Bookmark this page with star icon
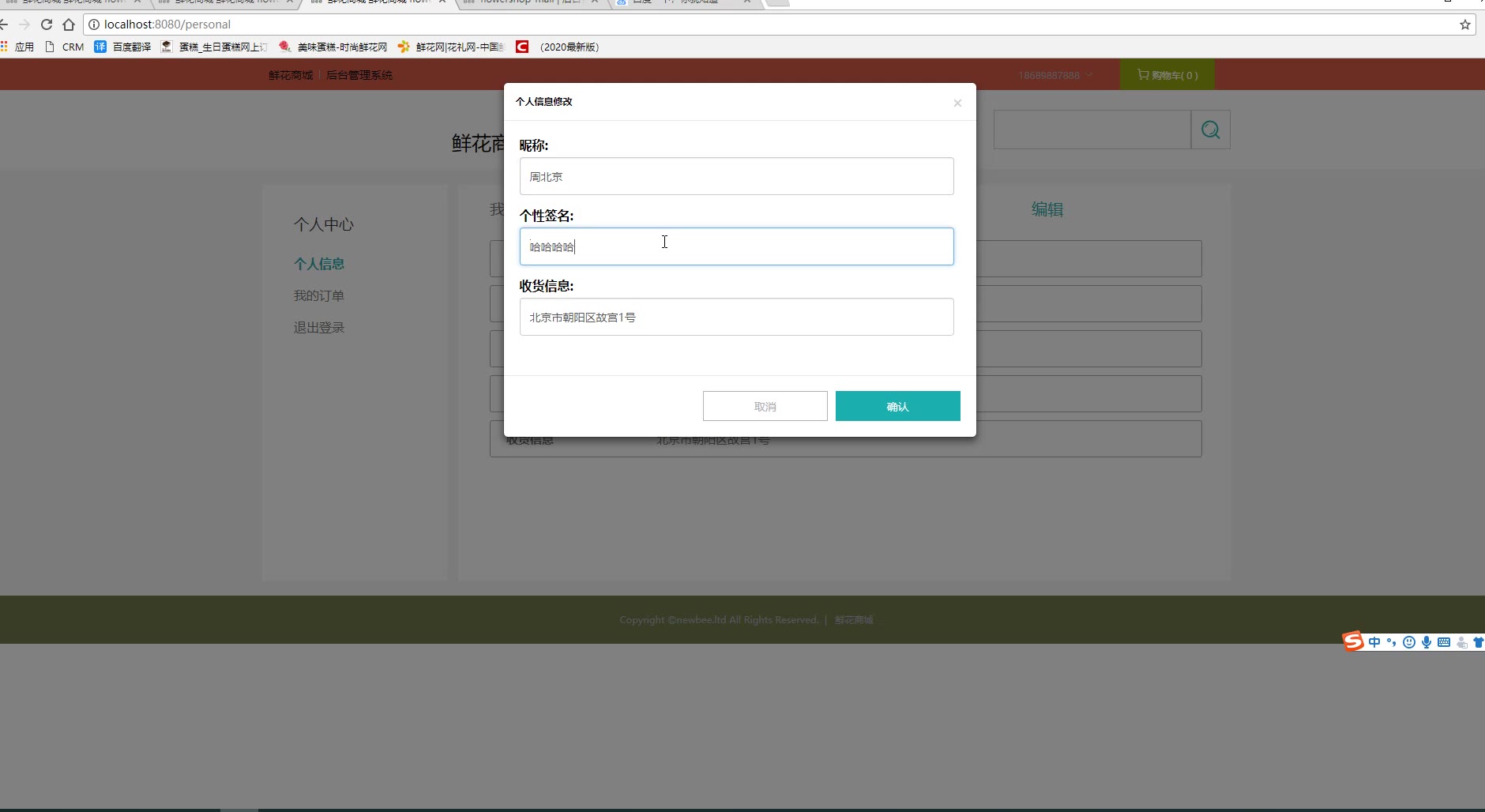The height and width of the screenshot is (812, 1485). [1464, 24]
